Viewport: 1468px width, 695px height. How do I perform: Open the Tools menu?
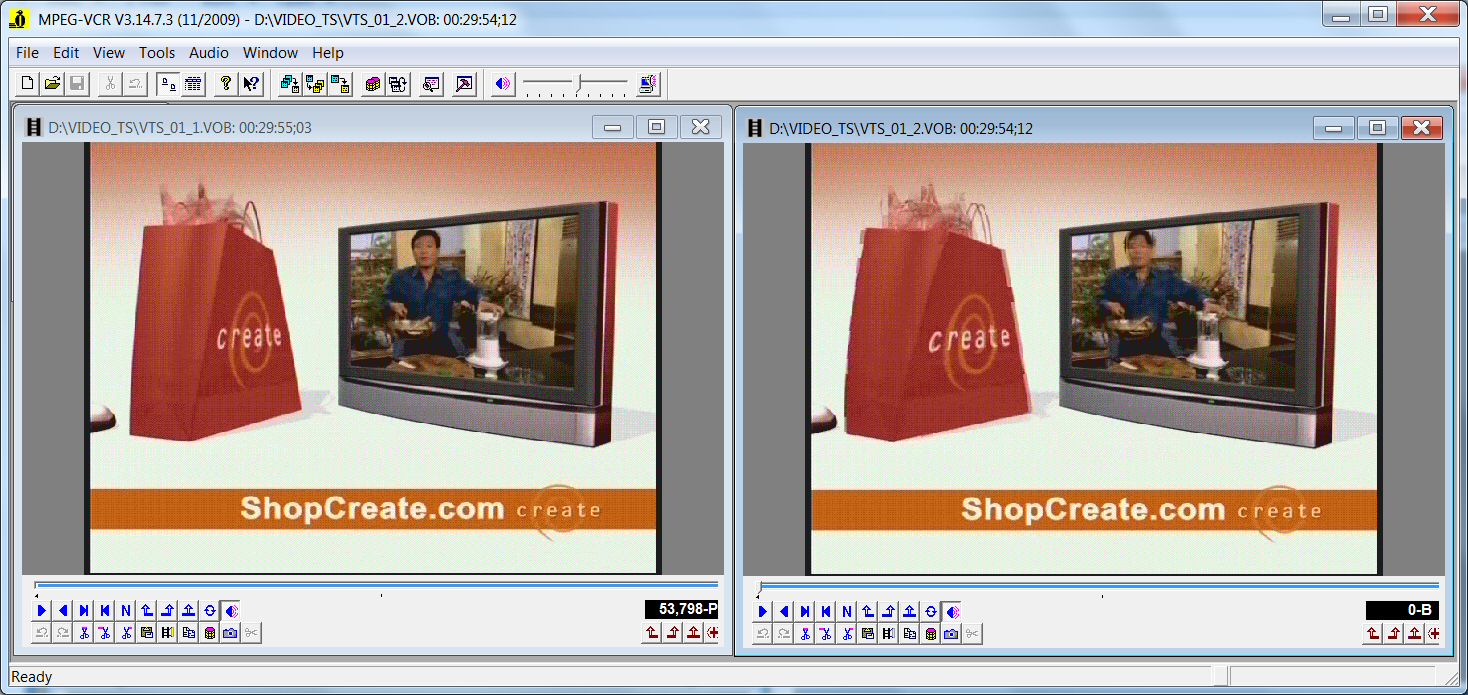[157, 52]
